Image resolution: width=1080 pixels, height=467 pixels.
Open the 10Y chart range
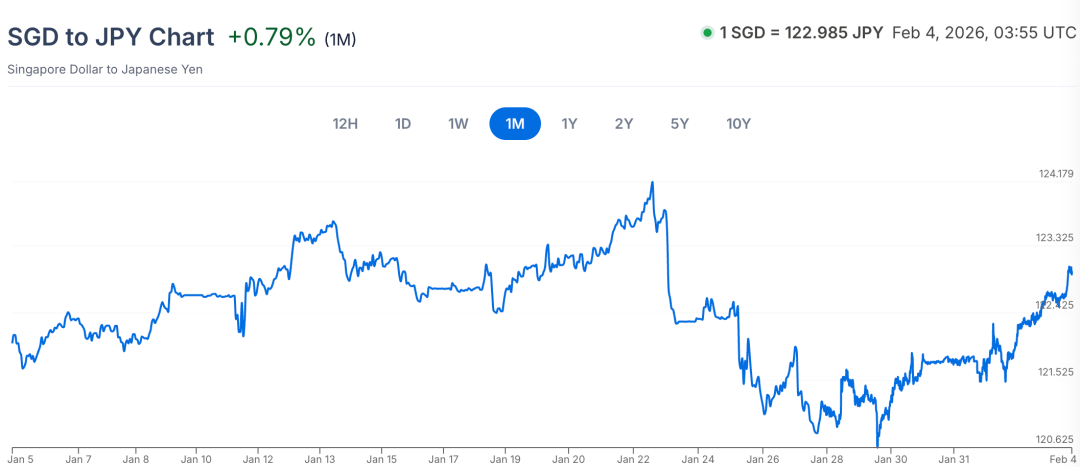tap(738, 124)
